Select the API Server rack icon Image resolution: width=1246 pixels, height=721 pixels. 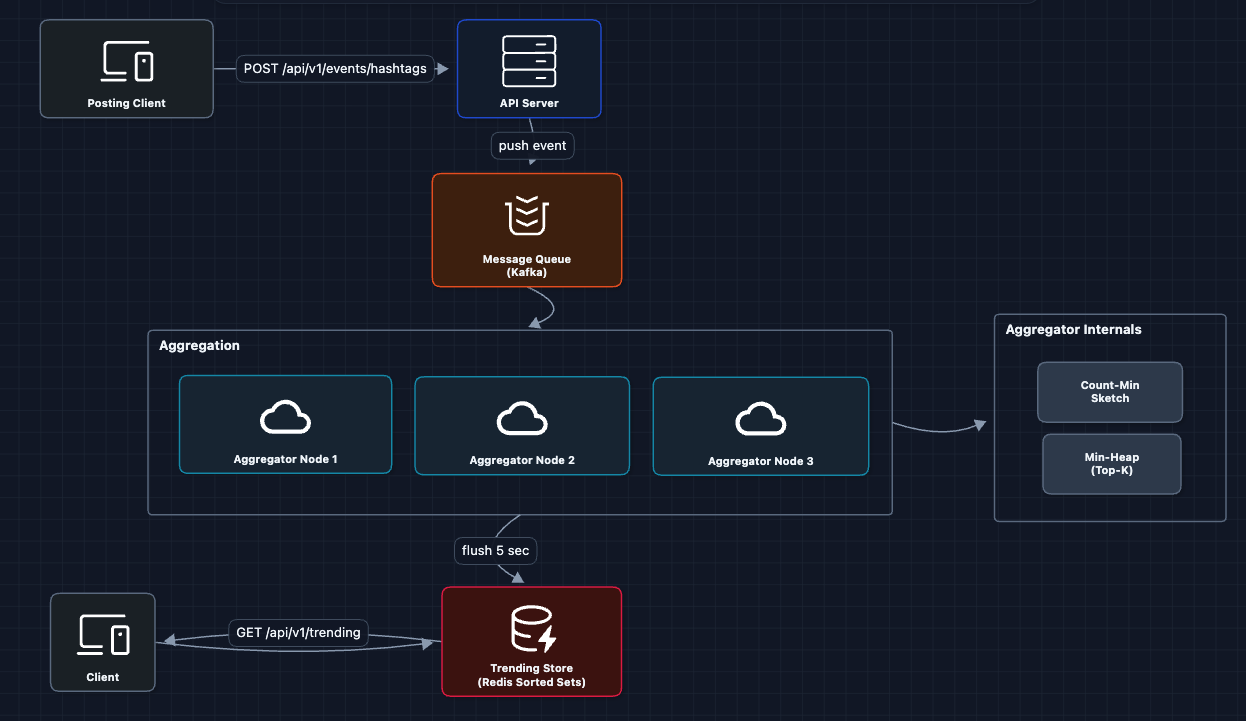tap(528, 61)
